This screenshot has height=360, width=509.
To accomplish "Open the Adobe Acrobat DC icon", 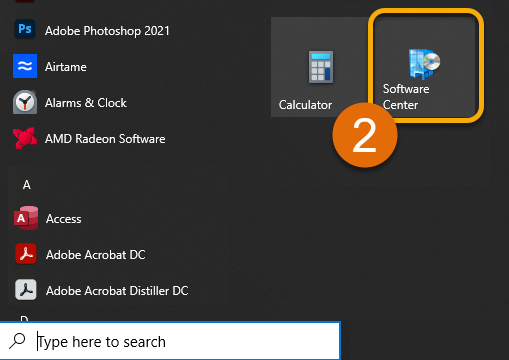I will tap(26, 254).
